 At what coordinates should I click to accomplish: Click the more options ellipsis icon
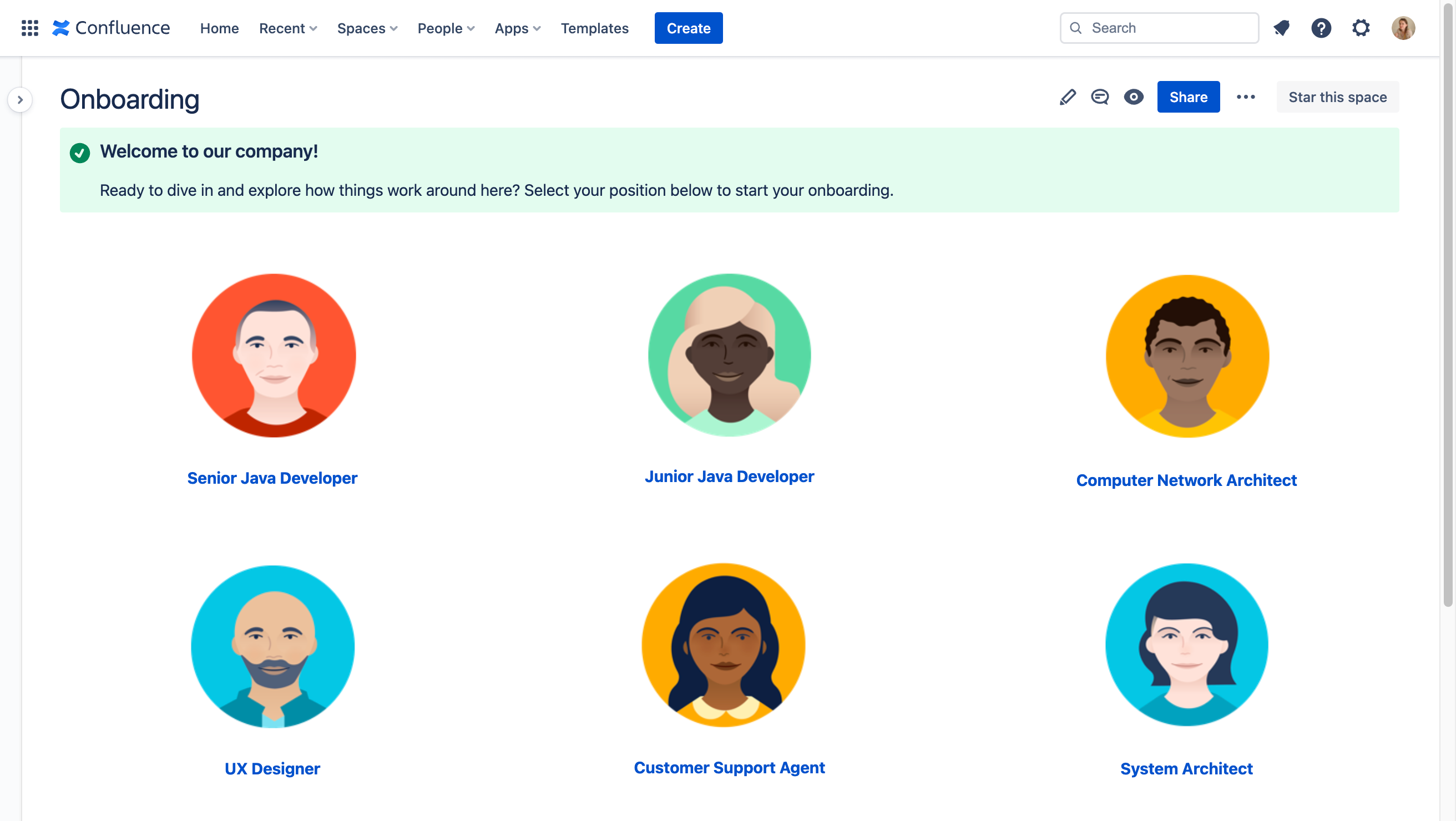[x=1246, y=97]
